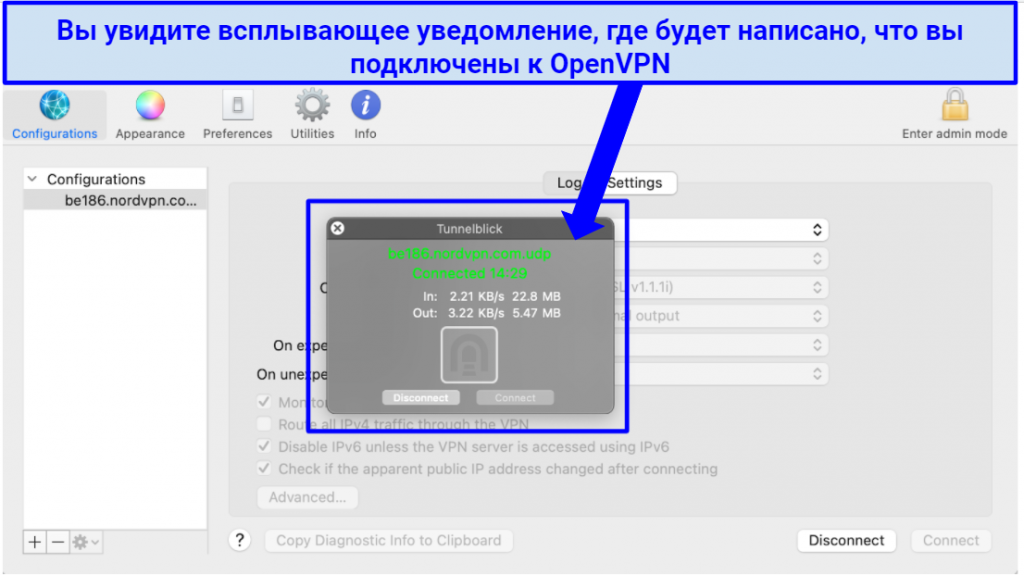Open the On unexpected disconnect dropdown
The height and width of the screenshot is (576, 1024).
tap(724, 374)
